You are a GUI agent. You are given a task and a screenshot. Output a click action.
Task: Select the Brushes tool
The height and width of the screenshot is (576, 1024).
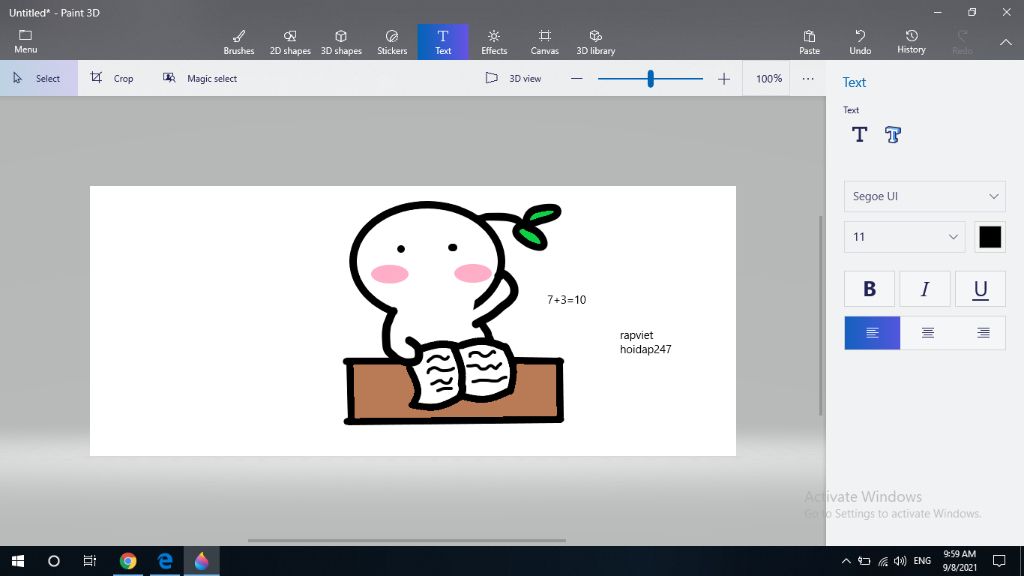[x=239, y=42]
